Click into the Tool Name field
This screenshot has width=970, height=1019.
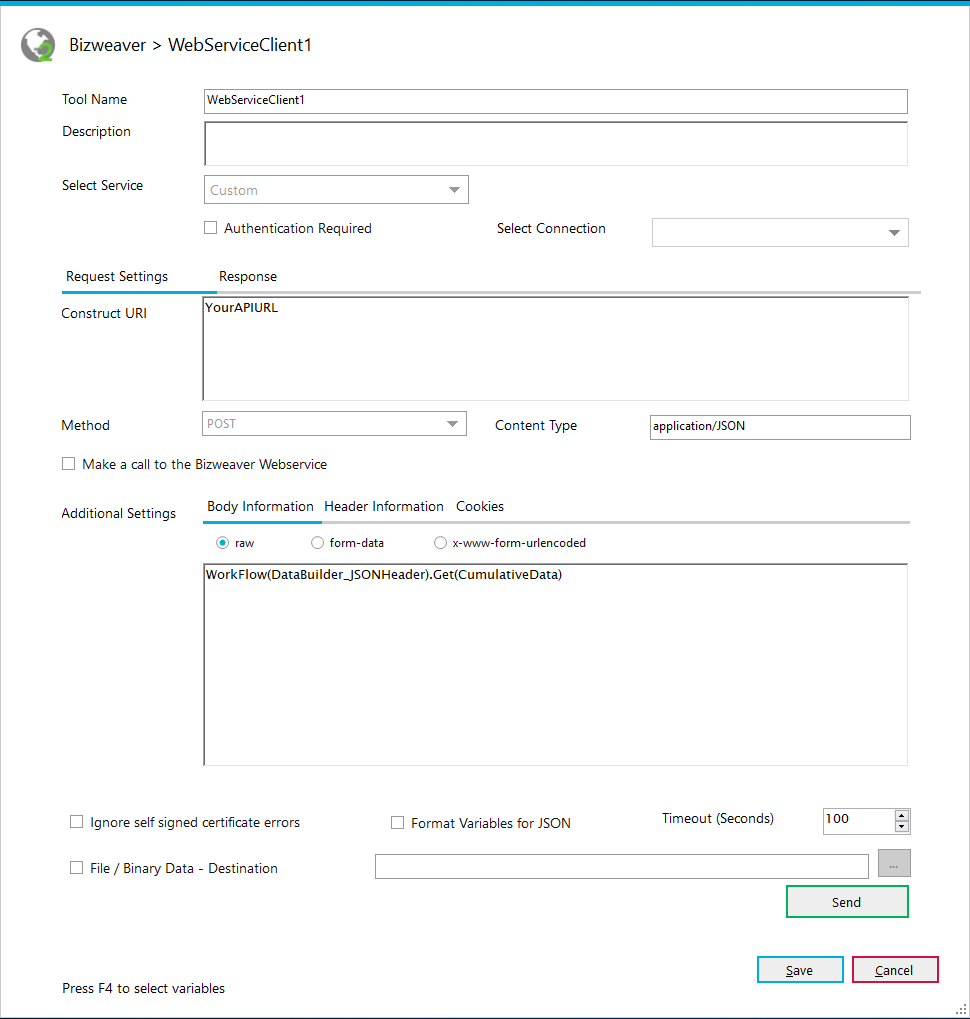[555, 101]
